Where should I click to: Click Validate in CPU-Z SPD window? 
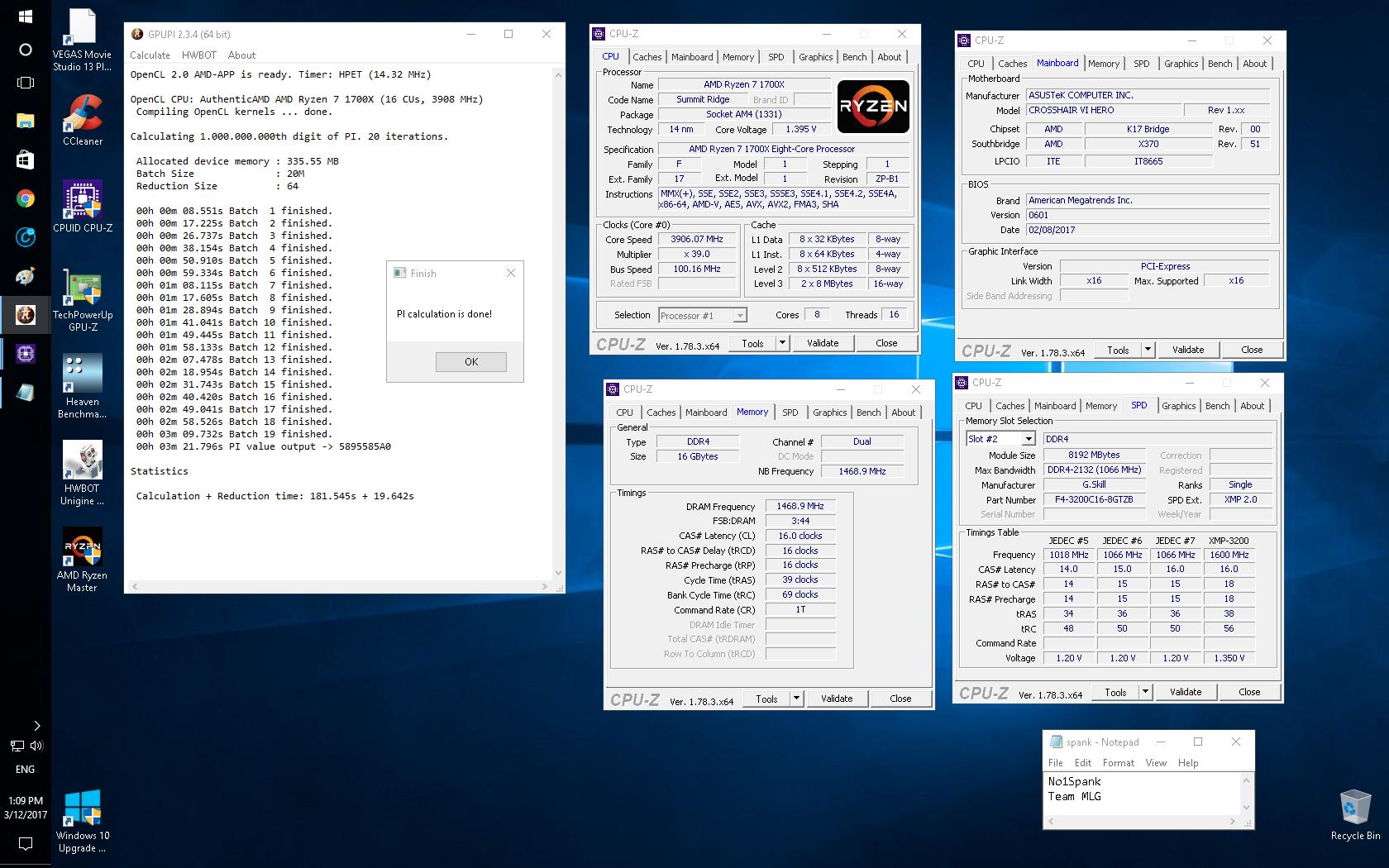point(1186,692)
